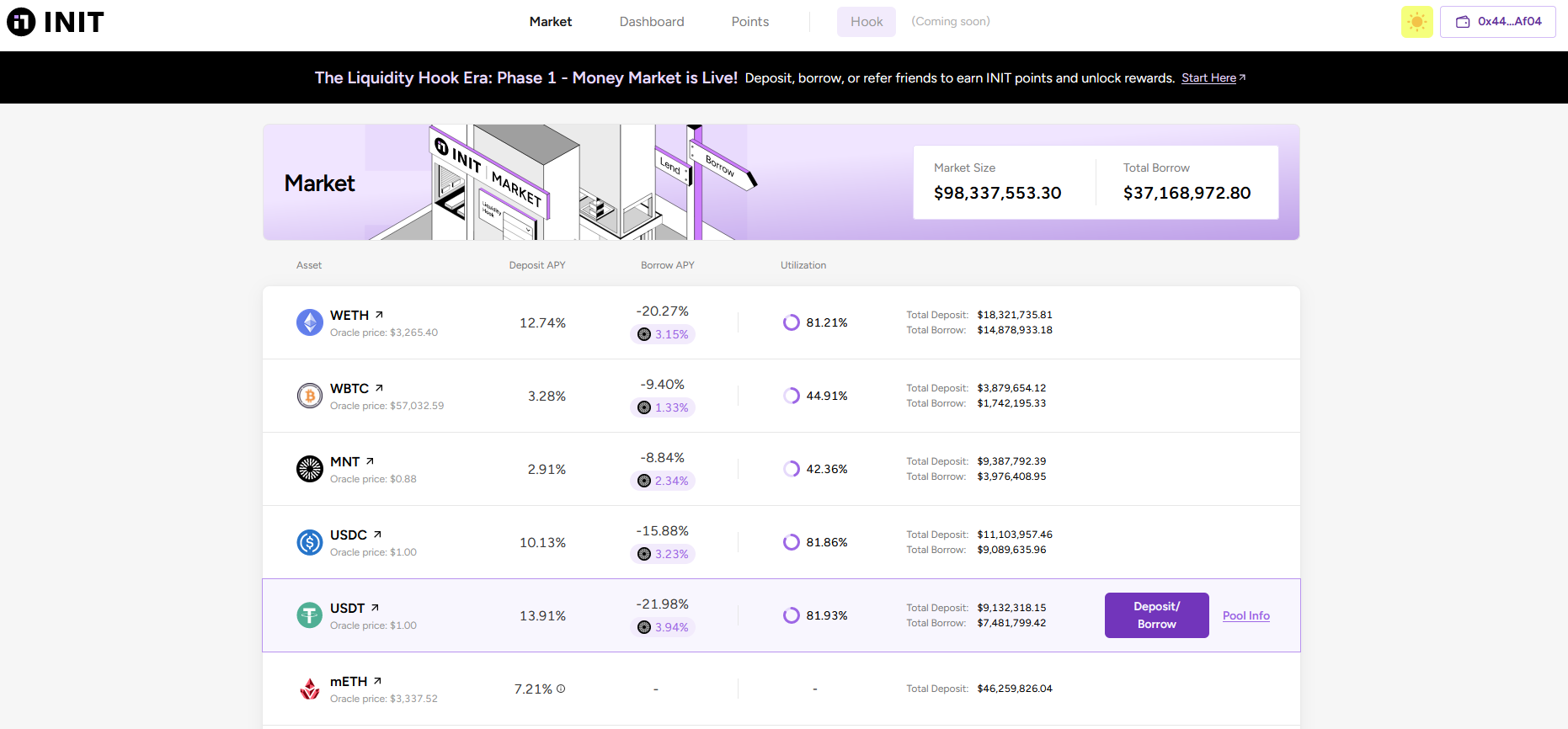The width and height of the screenshot is (1568, 729).
Task: Click the Utilization column header
Action: tap(803, 265)
